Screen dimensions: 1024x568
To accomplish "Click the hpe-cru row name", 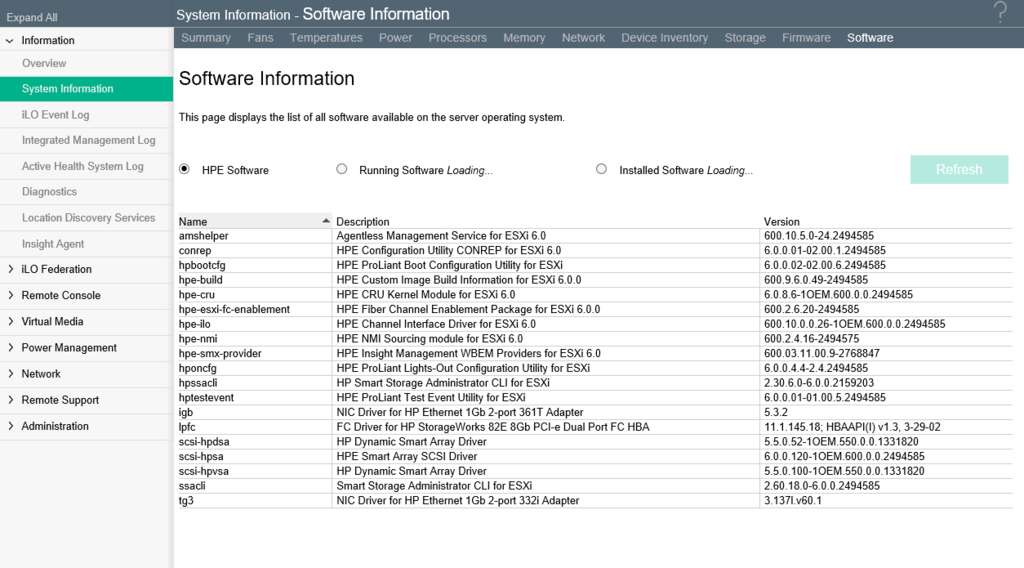I will coord(197,294).
